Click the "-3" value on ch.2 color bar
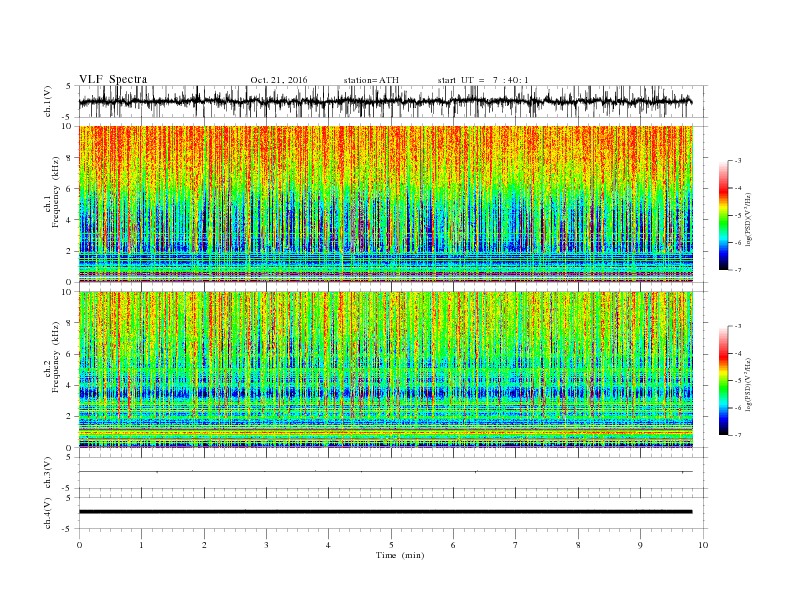792x612 pixels. tap(738, 326)
